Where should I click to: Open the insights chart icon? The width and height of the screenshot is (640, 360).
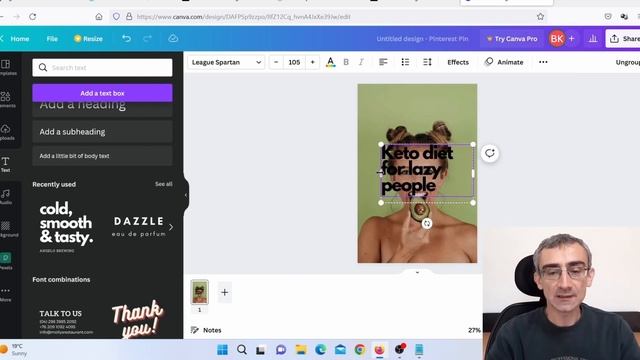coord(593,39)
